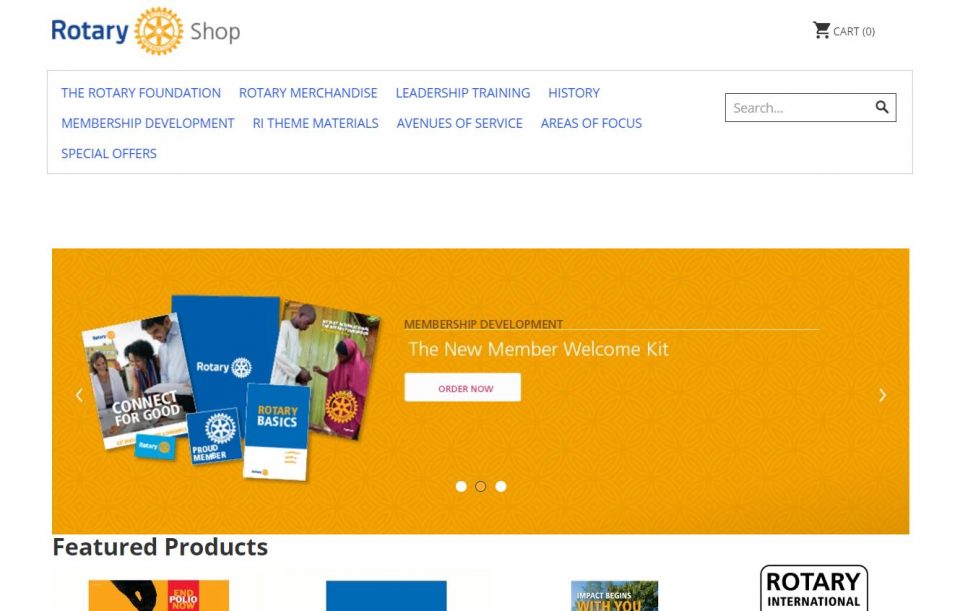Viewport: 960px width, 611px height.
Task: Click the Order Now button
Action: point(463,388)
